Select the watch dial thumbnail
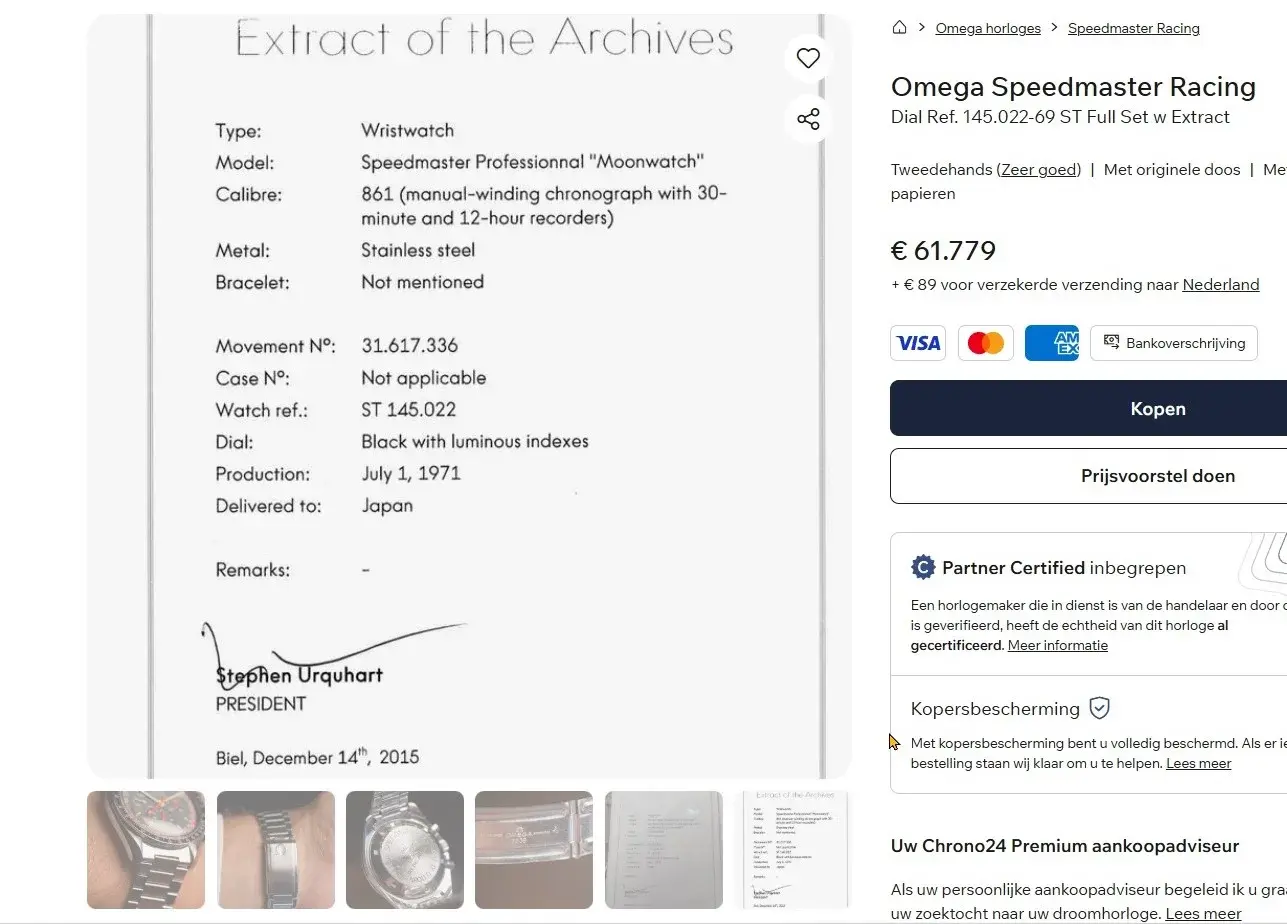 (146, 850)
